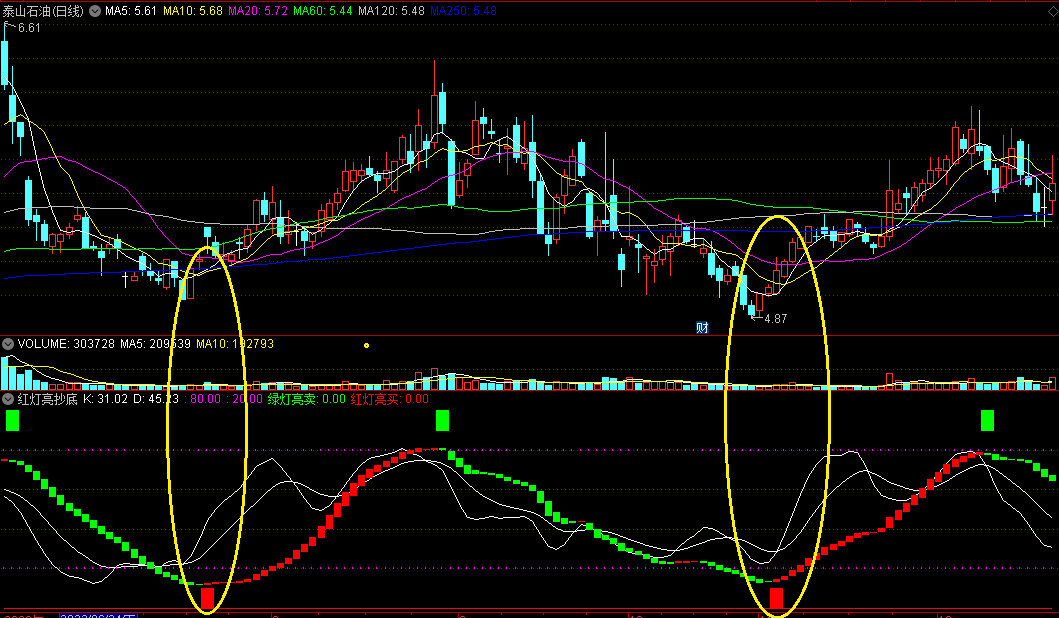Click the volume MA5: 209539 readout
The image size is (1059, 618).
155,344
